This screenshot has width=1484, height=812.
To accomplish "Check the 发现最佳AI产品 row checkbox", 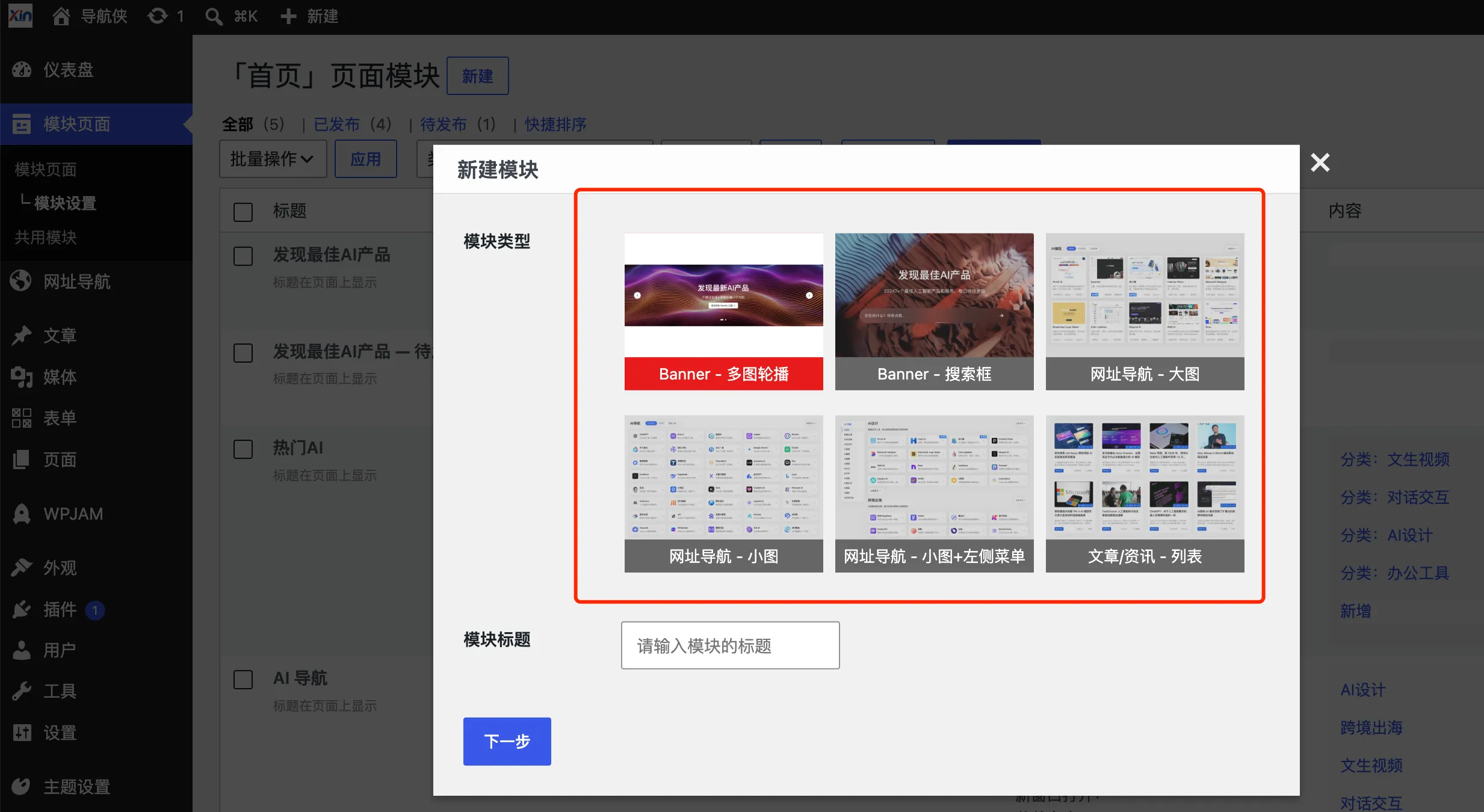I will pyautogui.click(x=243, y=256).
